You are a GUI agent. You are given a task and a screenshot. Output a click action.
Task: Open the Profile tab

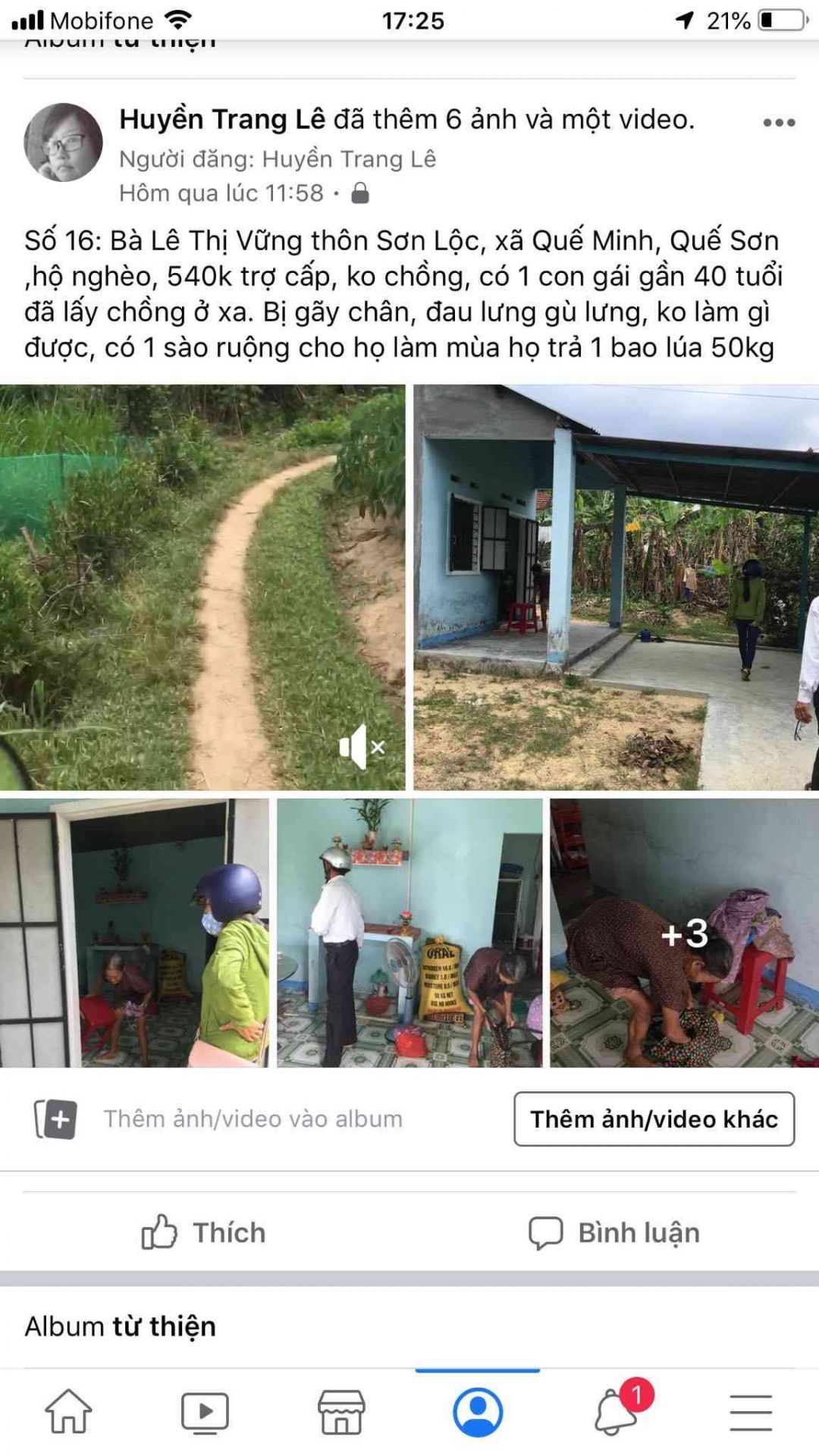pyautogui.click(x=478, y=1412)
